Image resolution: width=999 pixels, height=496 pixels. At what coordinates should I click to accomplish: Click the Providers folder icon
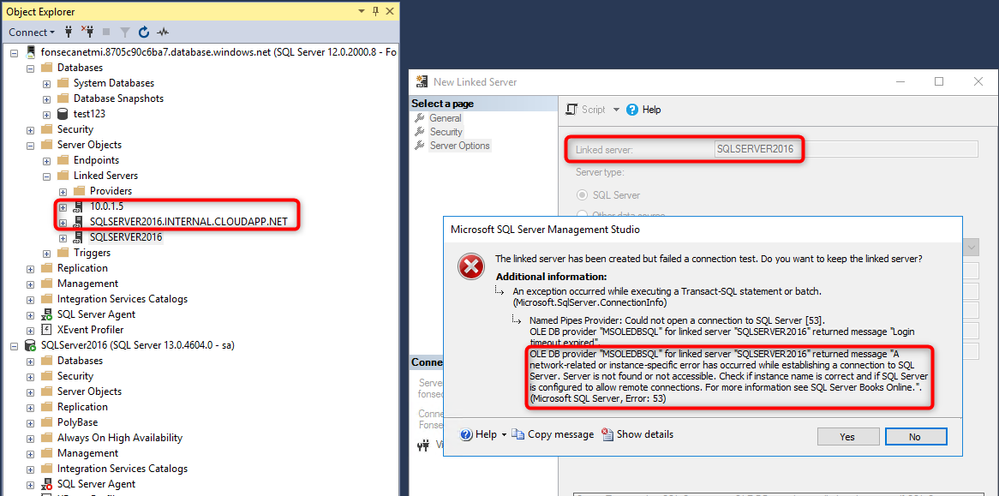tap(79, 191)
